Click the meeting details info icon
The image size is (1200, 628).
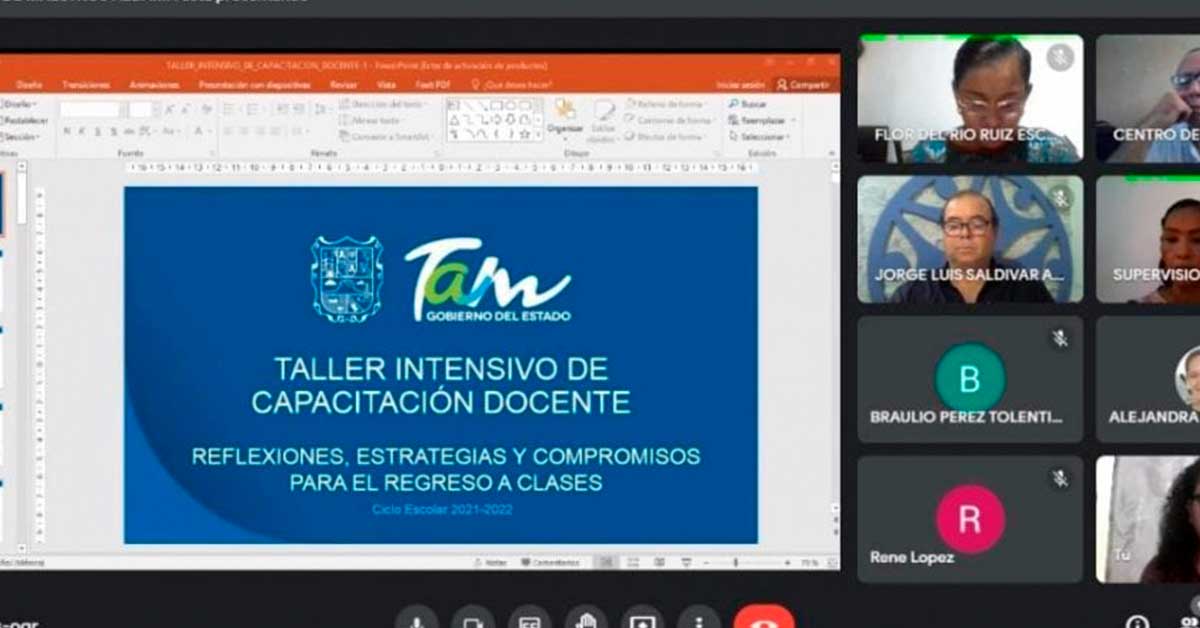[x=1137, y=622]
